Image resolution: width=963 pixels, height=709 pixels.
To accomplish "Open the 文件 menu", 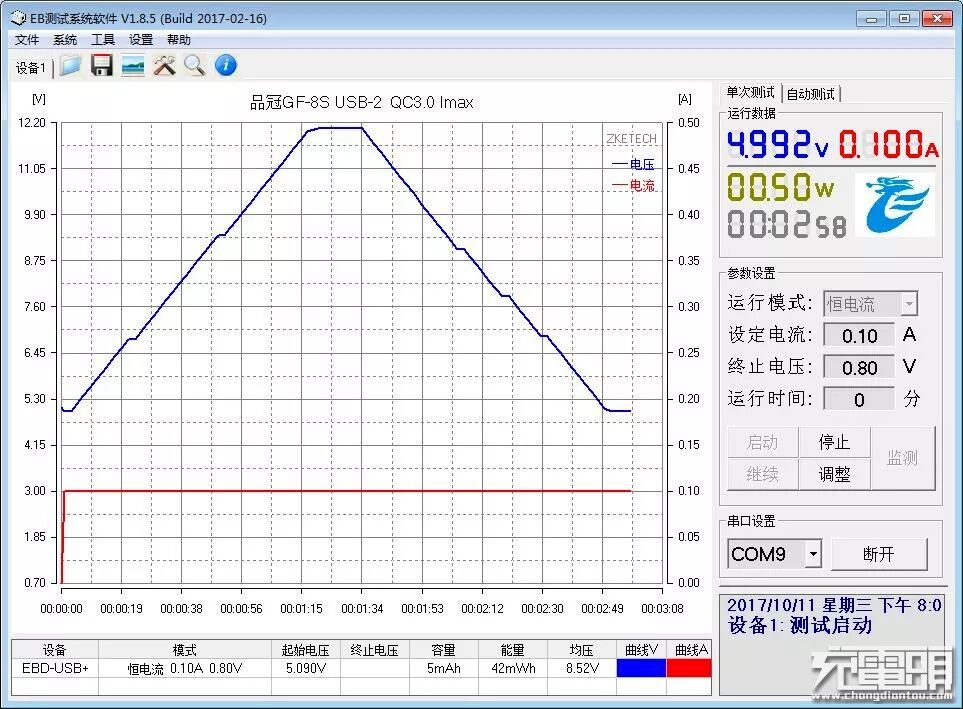I will coord(26,40).
